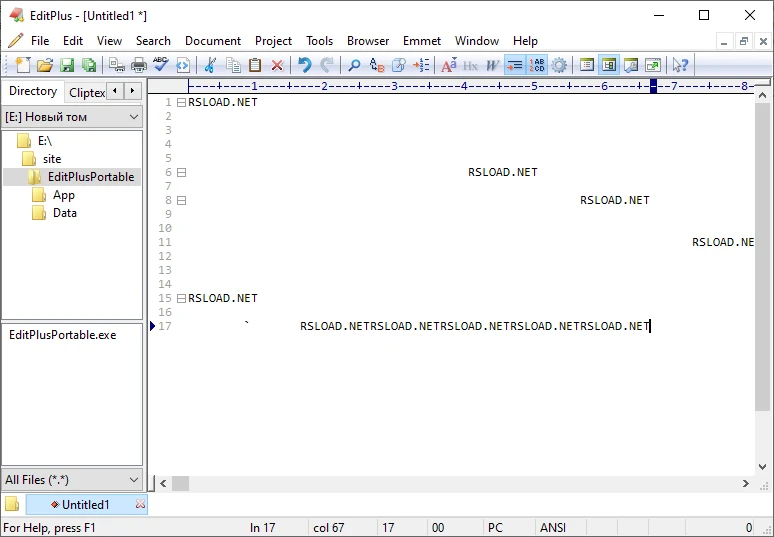Click the Cut scissors icon

[x=210, y=65]
